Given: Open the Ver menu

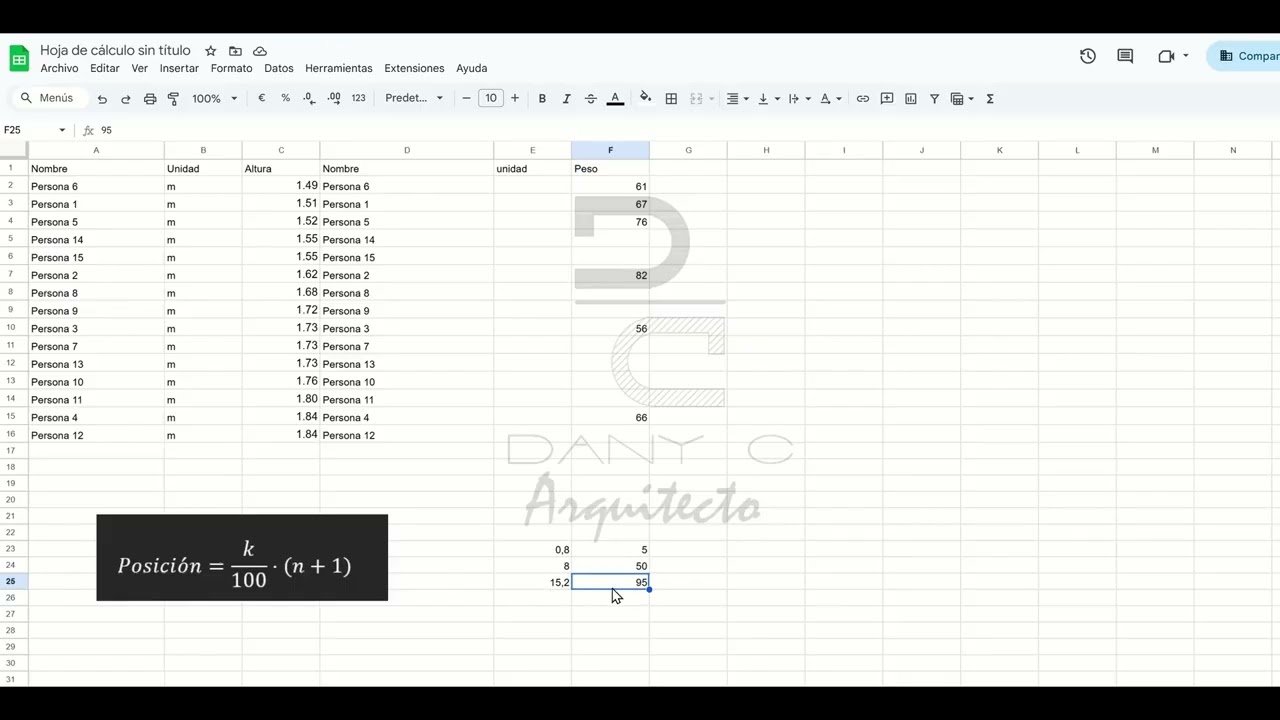Looking at the screenshot, I should [139, 68].
